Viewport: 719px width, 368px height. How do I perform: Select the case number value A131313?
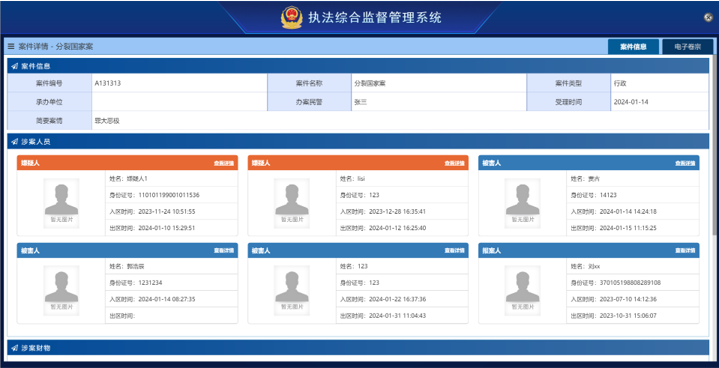[x=108, y=83]
